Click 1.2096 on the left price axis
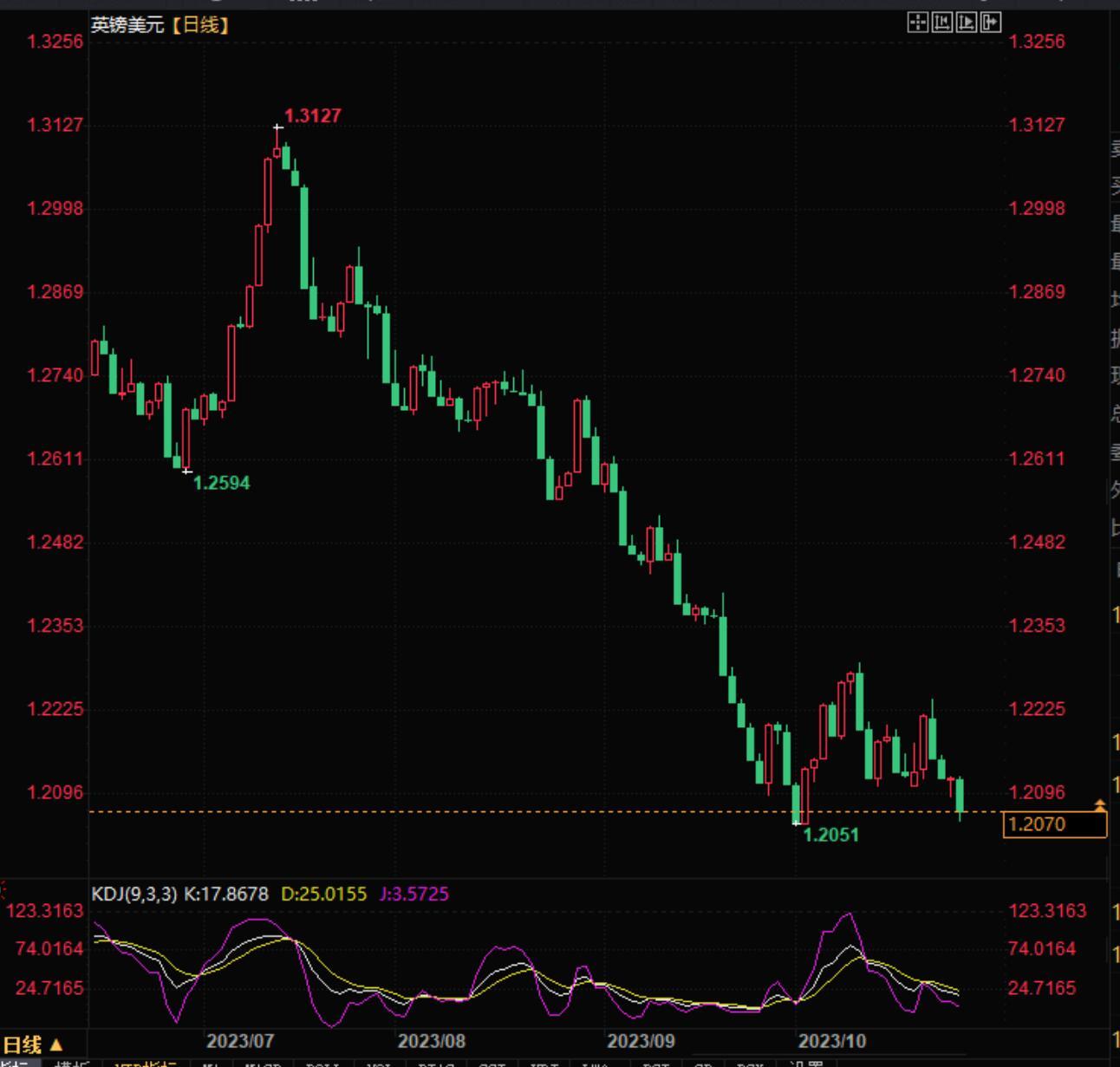1120x1067 pixels. [x=55, y=792]
